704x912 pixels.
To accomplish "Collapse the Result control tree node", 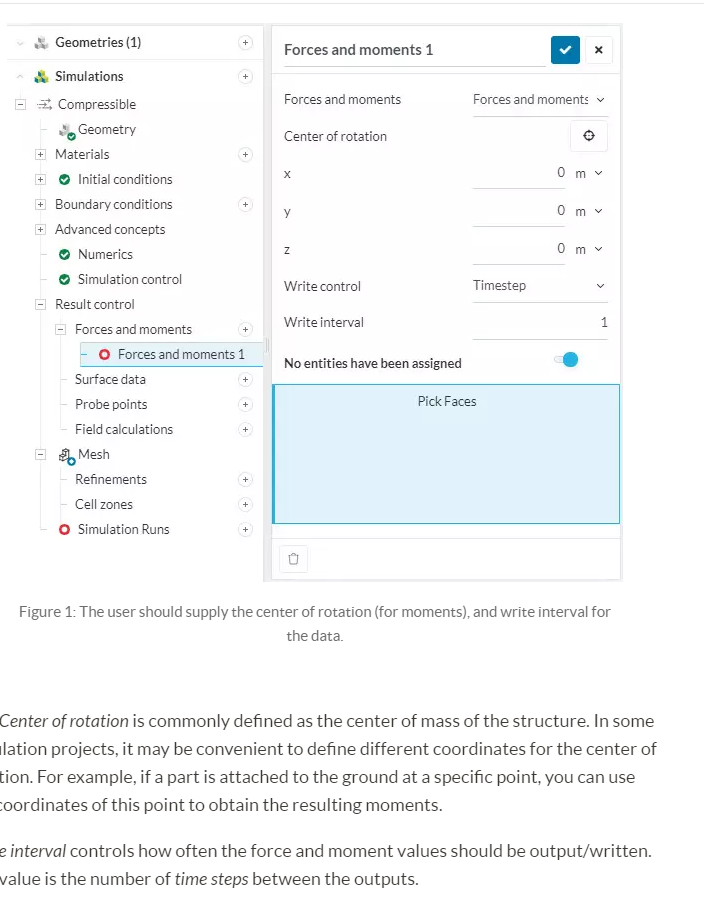I will pos(41,305).
